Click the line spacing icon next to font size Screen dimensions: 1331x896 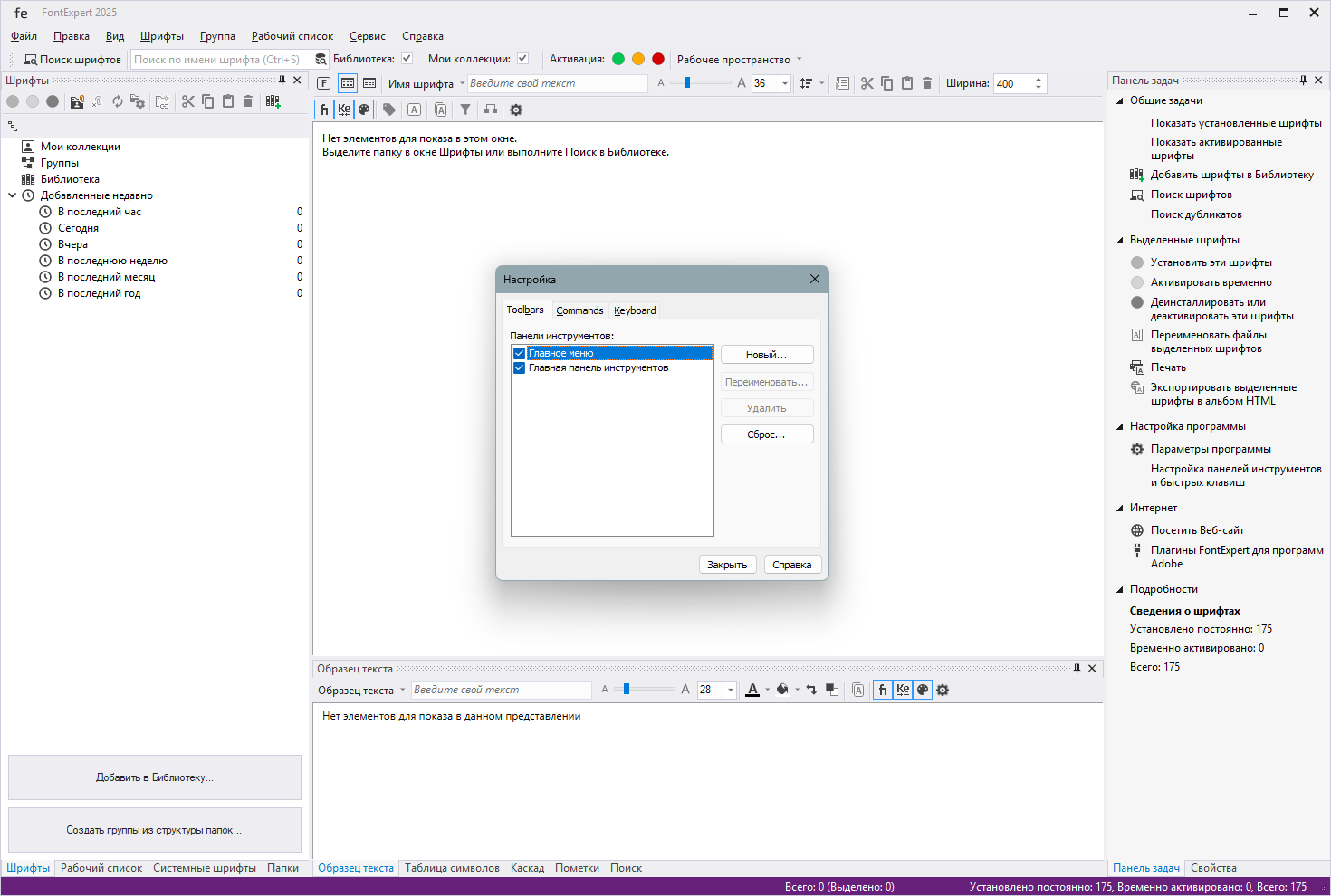point(806,83)
